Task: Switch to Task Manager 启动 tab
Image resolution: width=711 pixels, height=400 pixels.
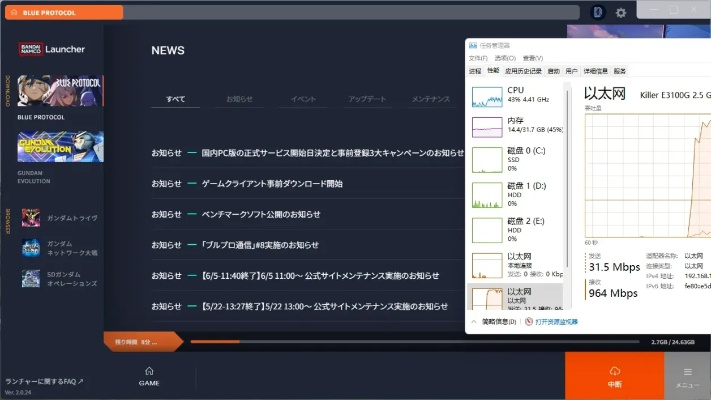Action: tap(553, 71)
